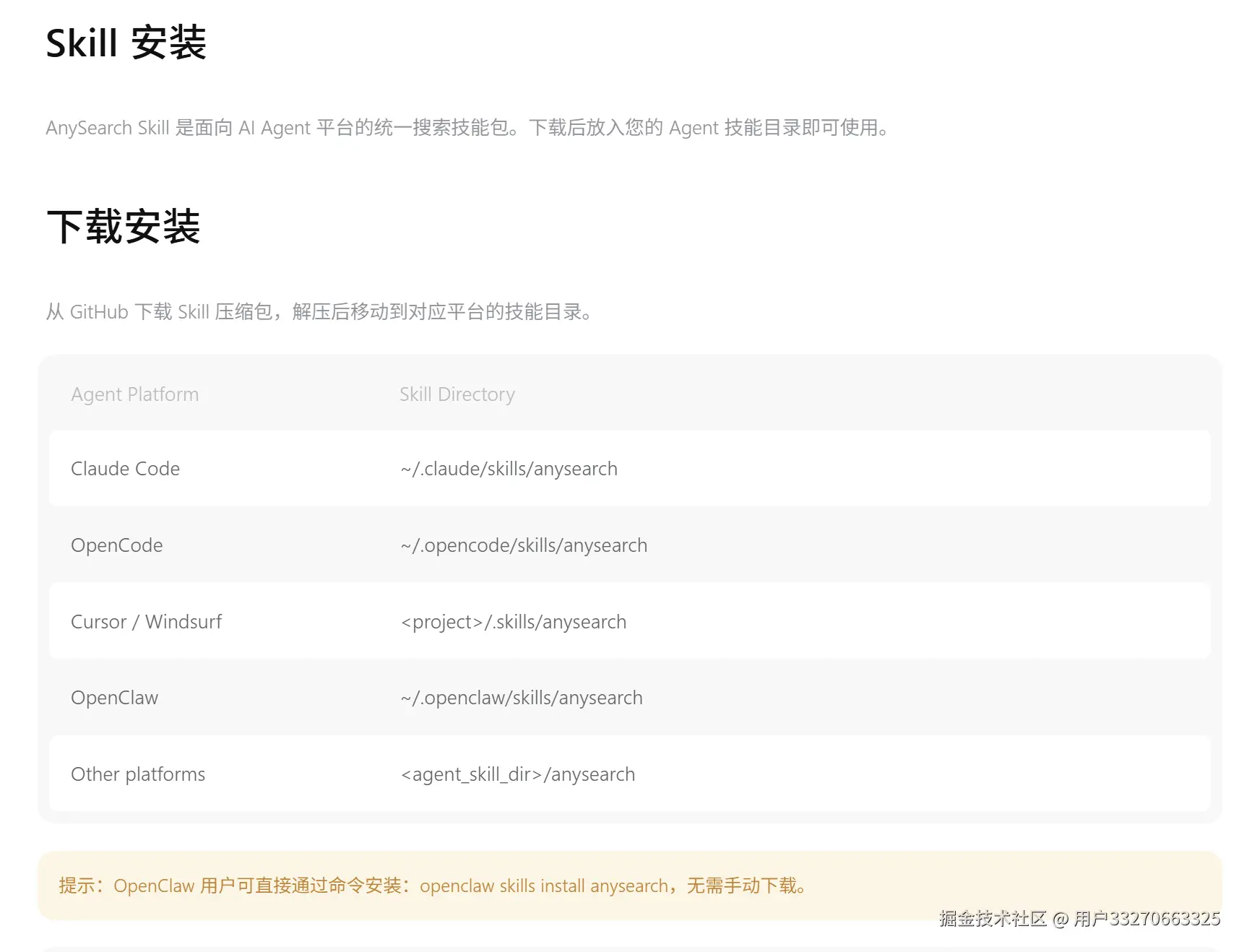Click the '<agent_skill_dir>/anysearch' path
The width and height of the screenshot is (1244, 952).
(518, 774)
